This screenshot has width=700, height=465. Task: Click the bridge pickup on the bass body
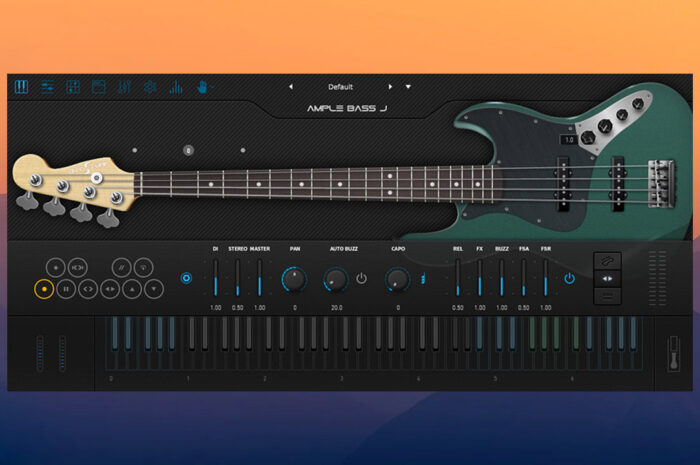618,183
